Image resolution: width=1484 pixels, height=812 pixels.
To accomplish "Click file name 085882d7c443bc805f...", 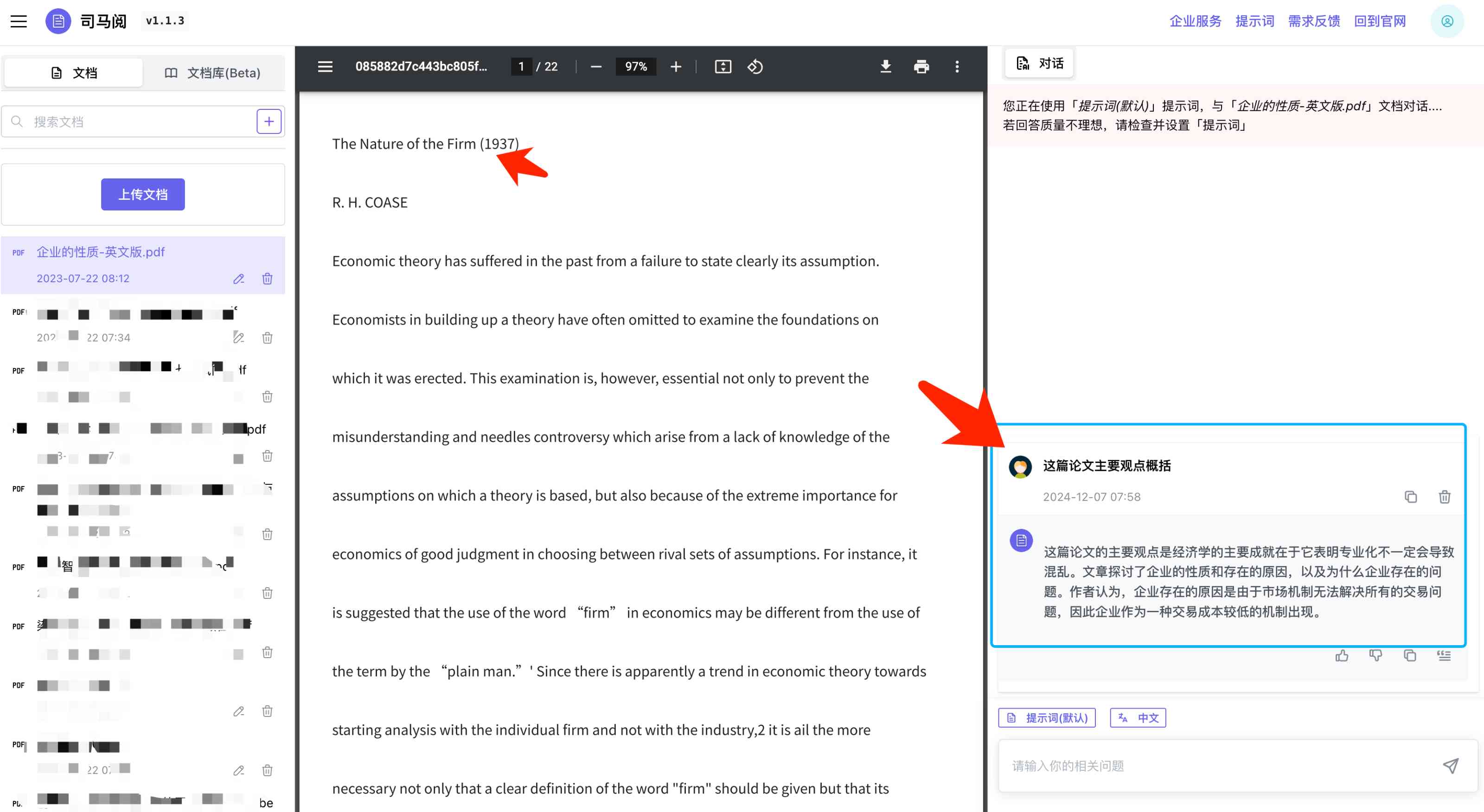I will pos(421,66).
